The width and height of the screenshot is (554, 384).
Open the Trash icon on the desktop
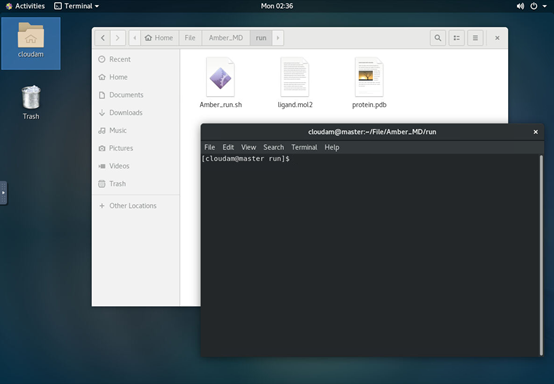point(31,102)
